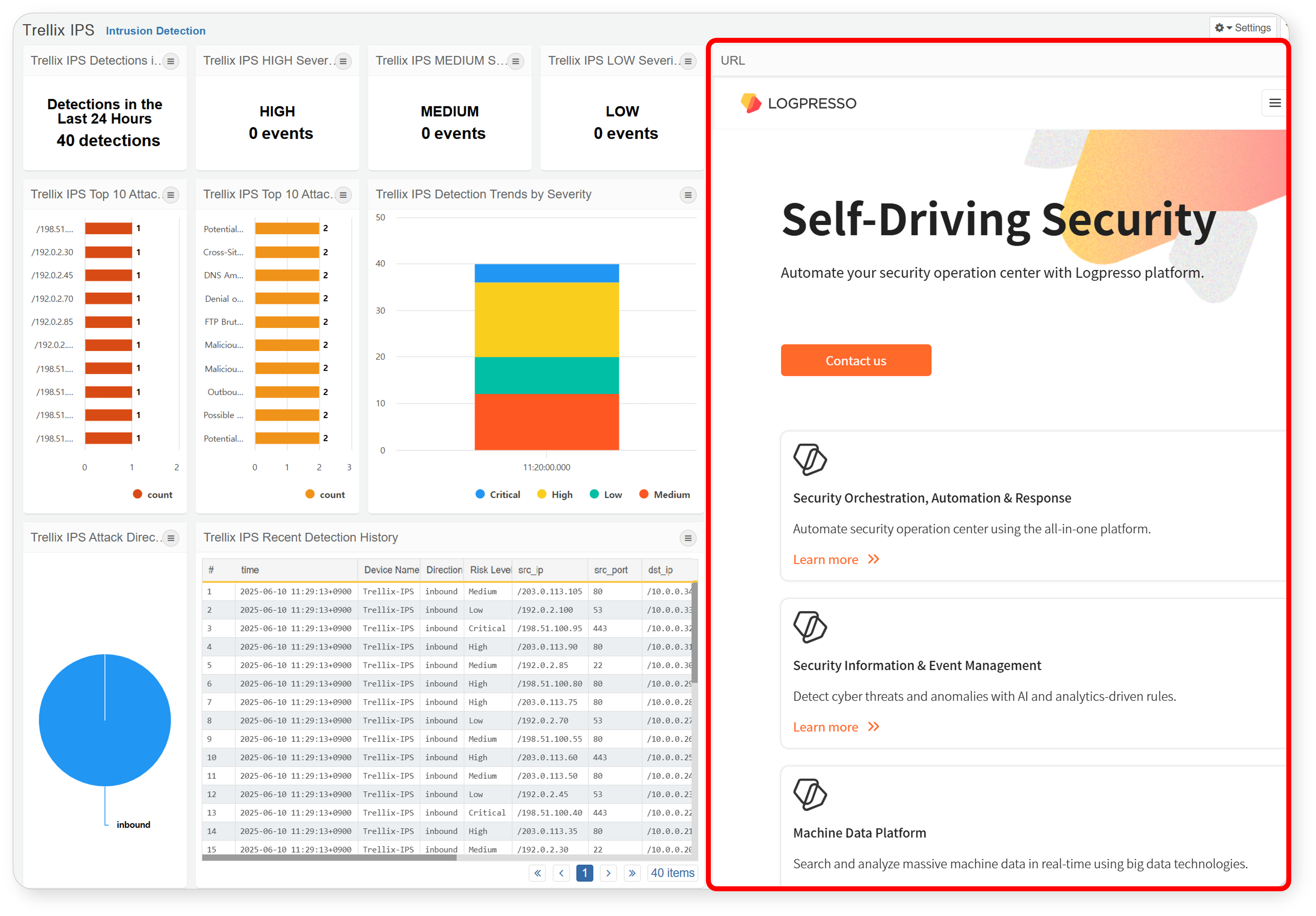Click the orange Medium segment of stacked bar

pos(547,422)
